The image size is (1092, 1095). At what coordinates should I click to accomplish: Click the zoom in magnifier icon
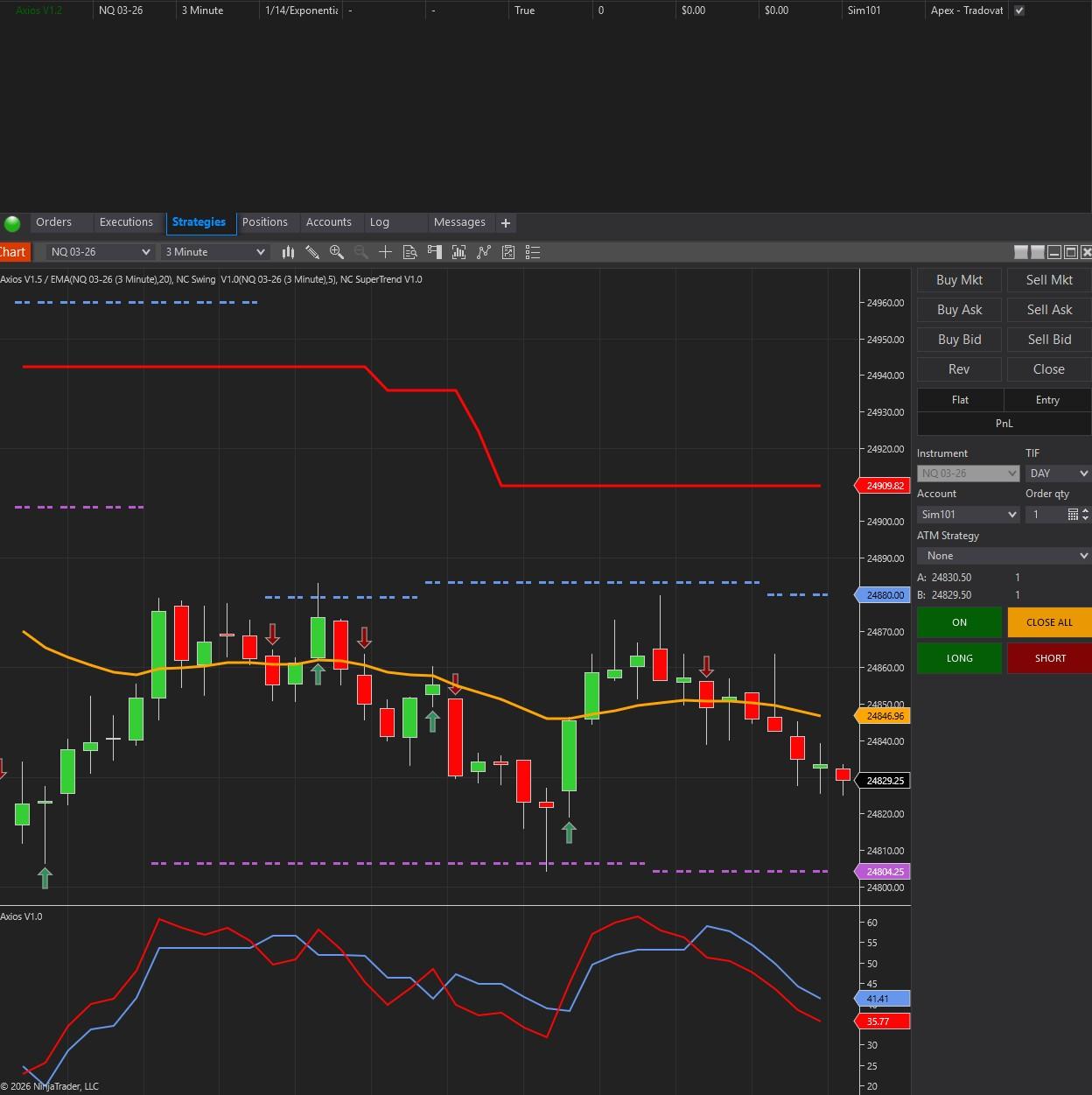pyautogui.click(x=336, y=252)
